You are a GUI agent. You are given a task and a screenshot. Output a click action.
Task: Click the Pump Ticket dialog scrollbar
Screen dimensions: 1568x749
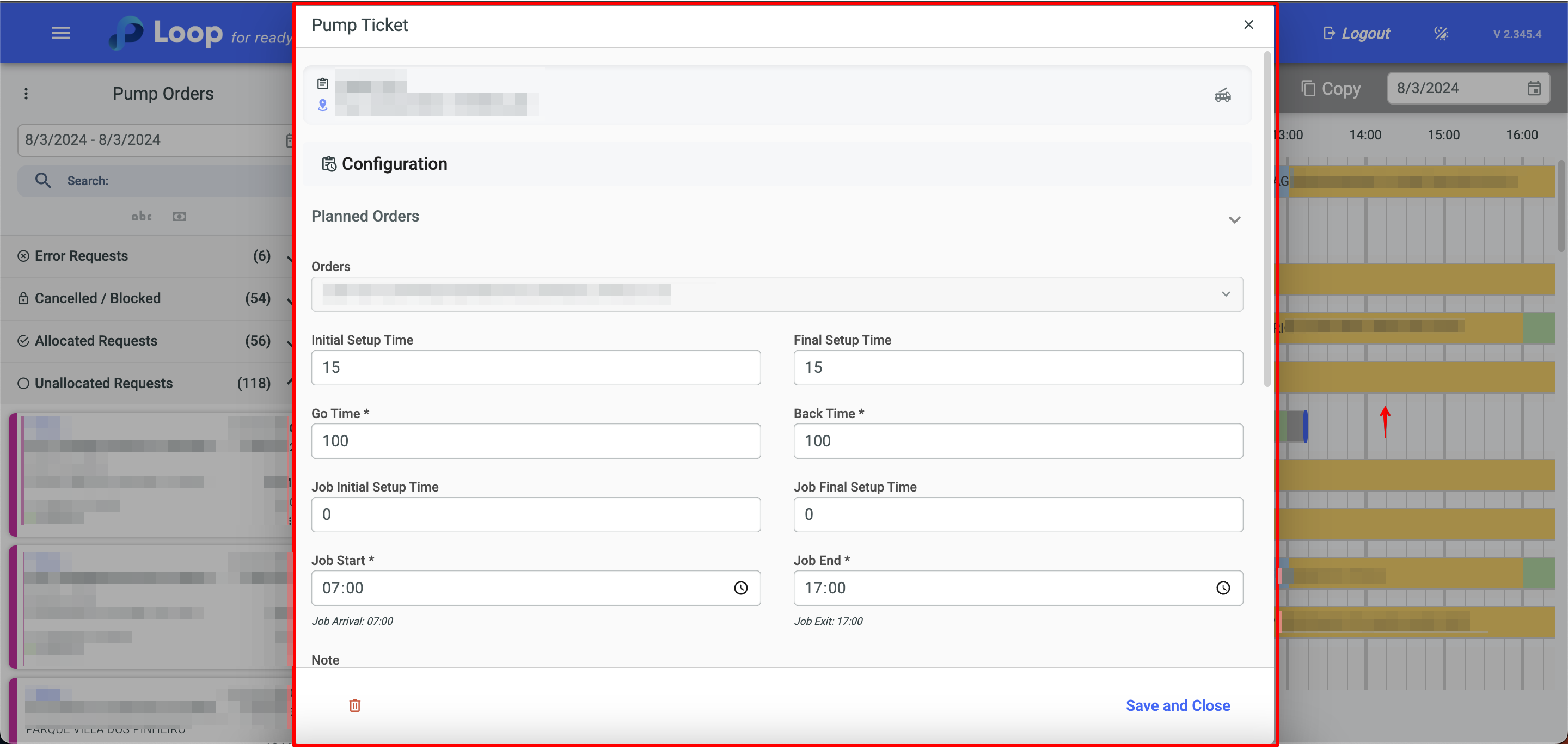click(1267, 219)
